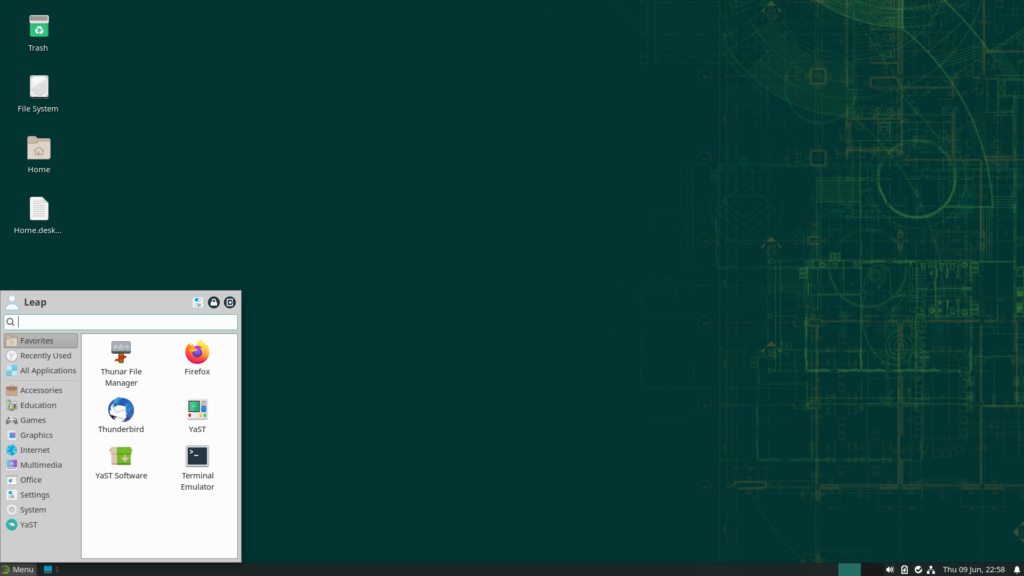Click inside the application search field
The height and width of the screenshot is (576, 1024).
coord(120,322)
